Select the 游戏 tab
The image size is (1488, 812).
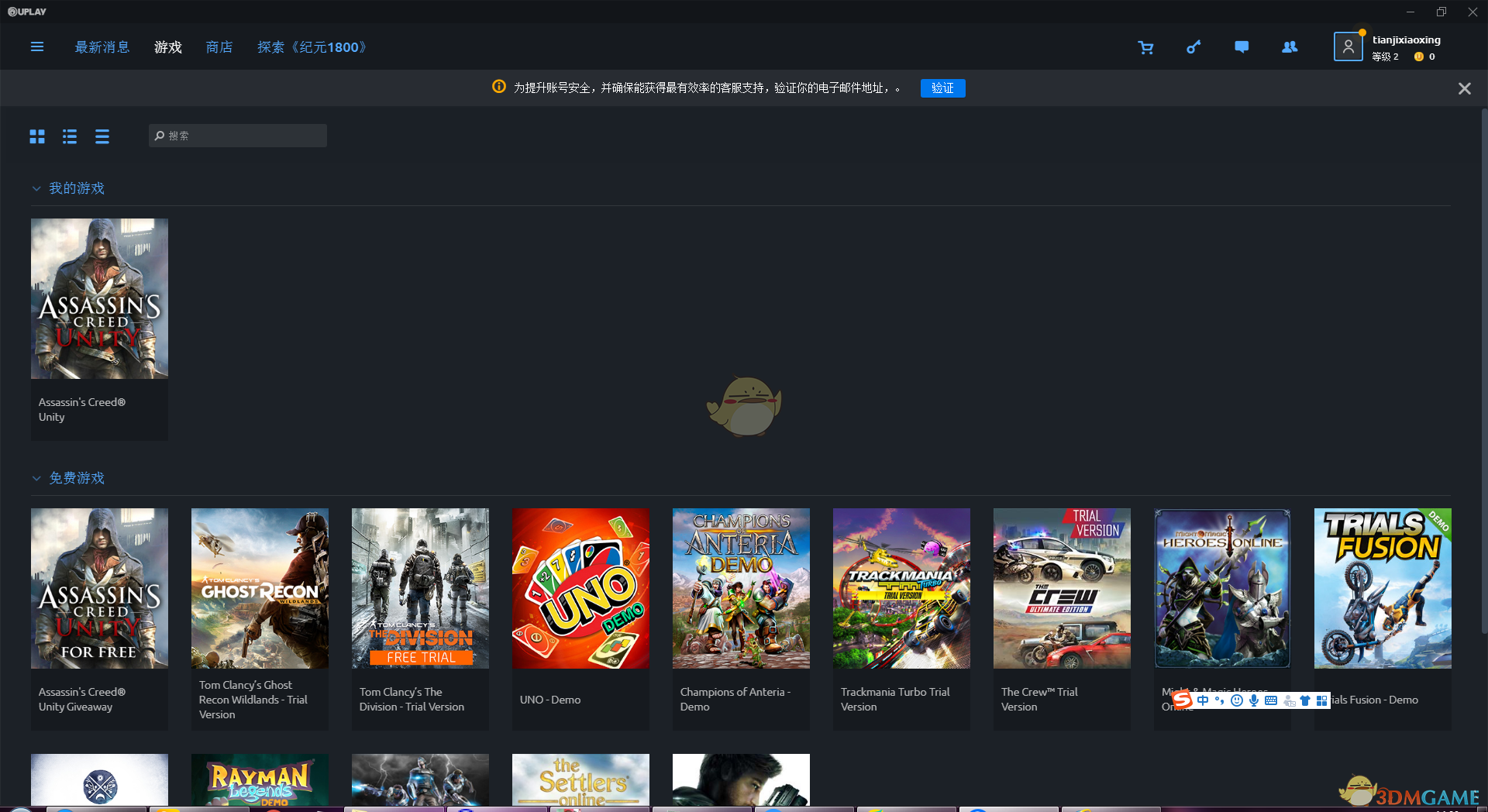tap(168, 47)
